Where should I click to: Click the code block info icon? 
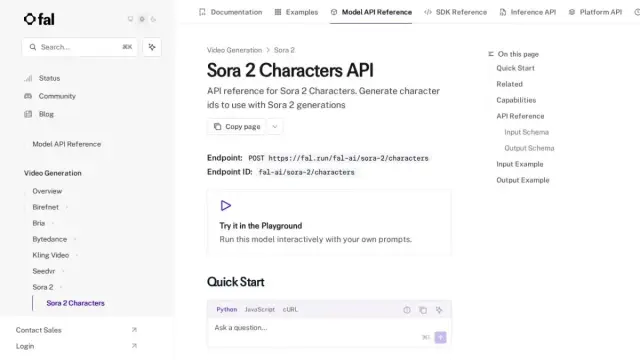click(x=407, y=310)
